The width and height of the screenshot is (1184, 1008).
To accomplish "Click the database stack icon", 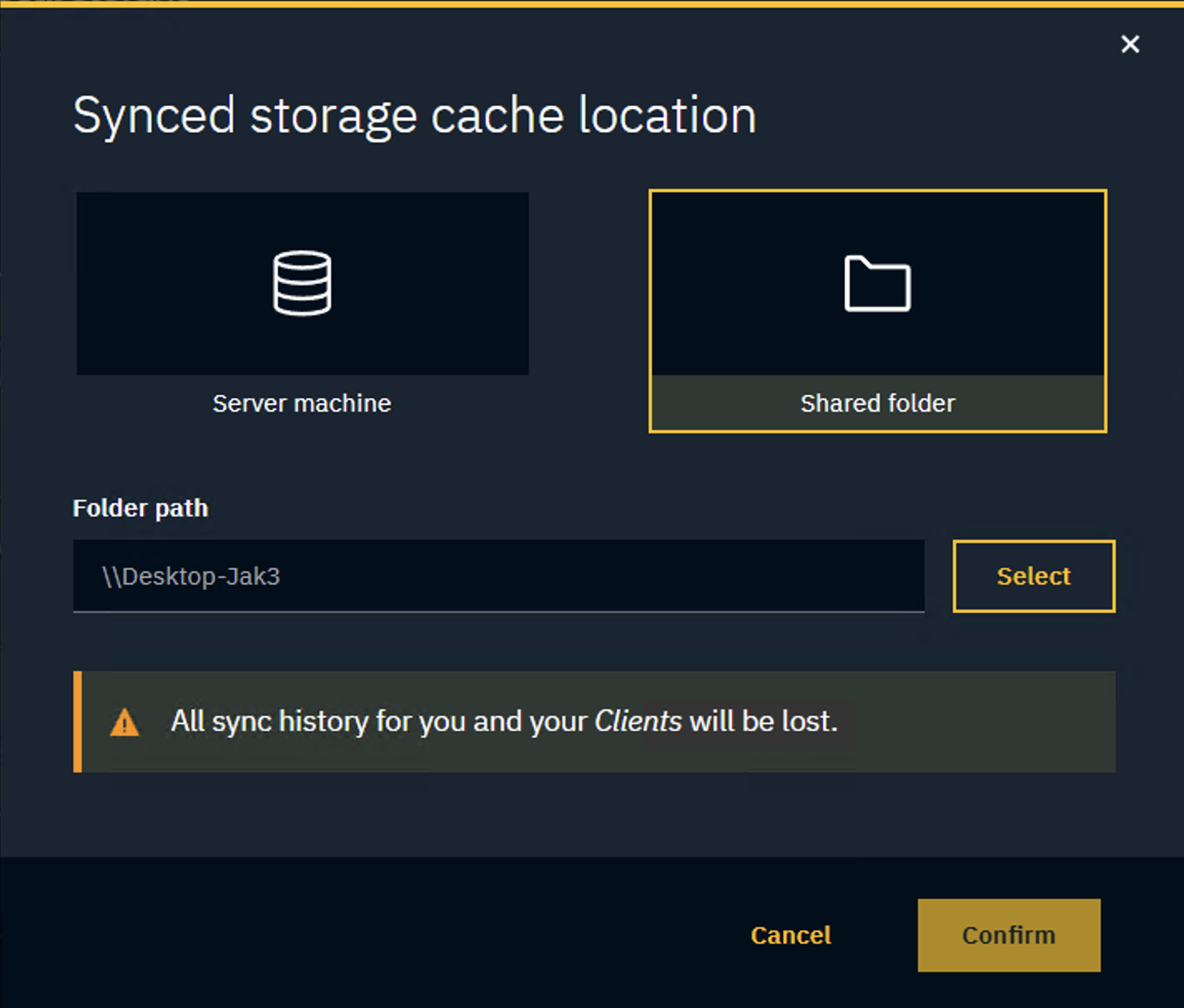I will coord(302,284).
